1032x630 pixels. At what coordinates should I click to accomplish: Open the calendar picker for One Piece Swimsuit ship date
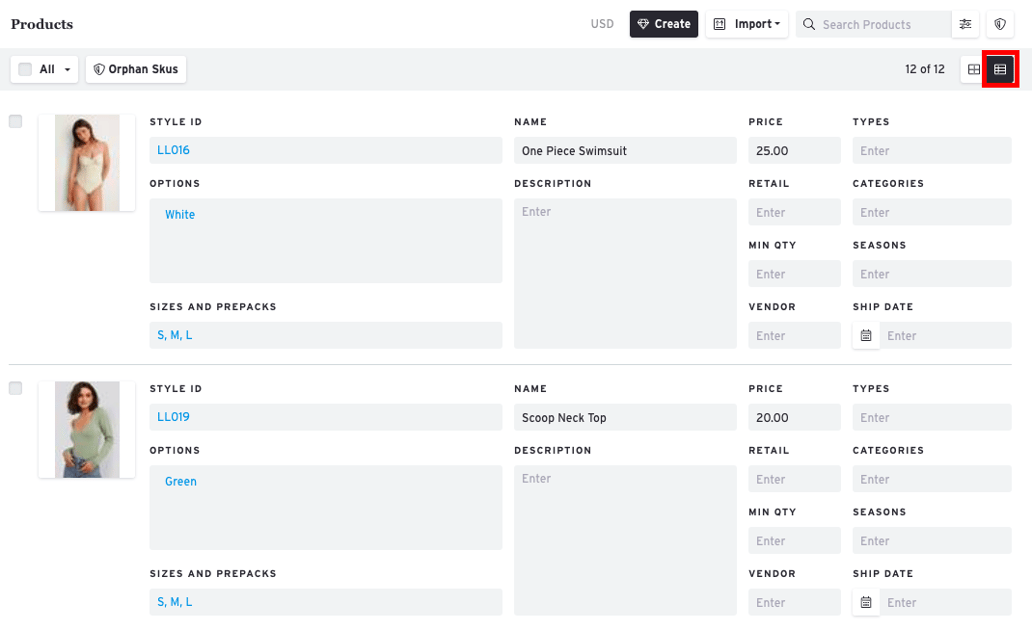click(866, 335)
